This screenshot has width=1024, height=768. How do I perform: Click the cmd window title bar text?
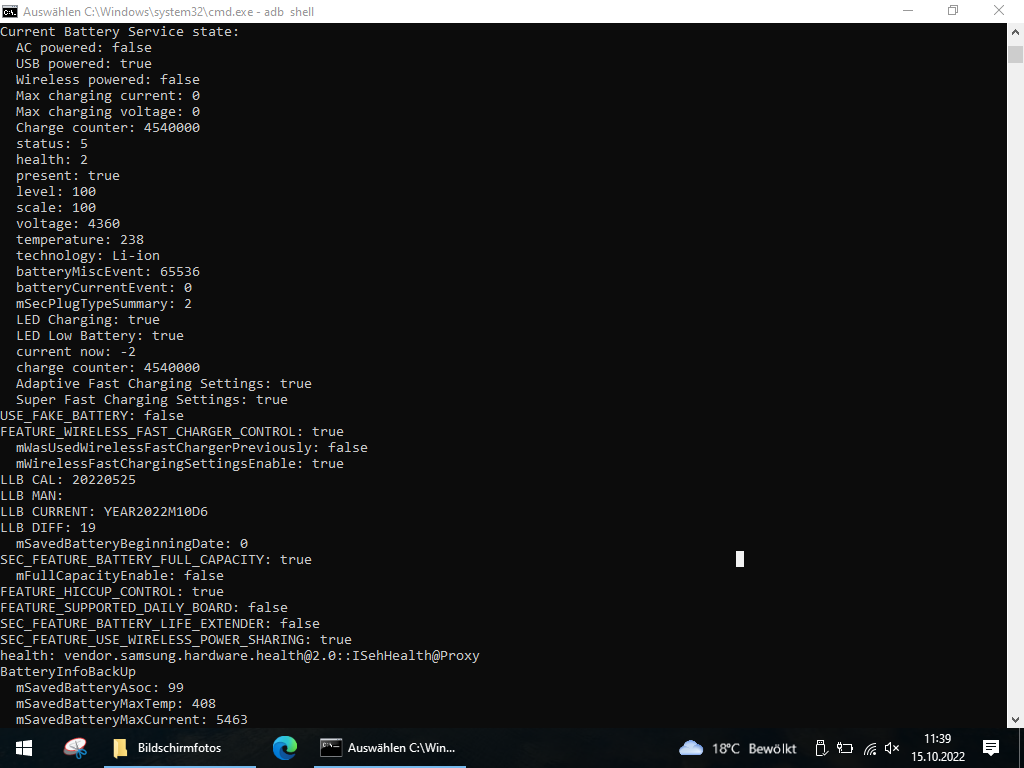168,11
